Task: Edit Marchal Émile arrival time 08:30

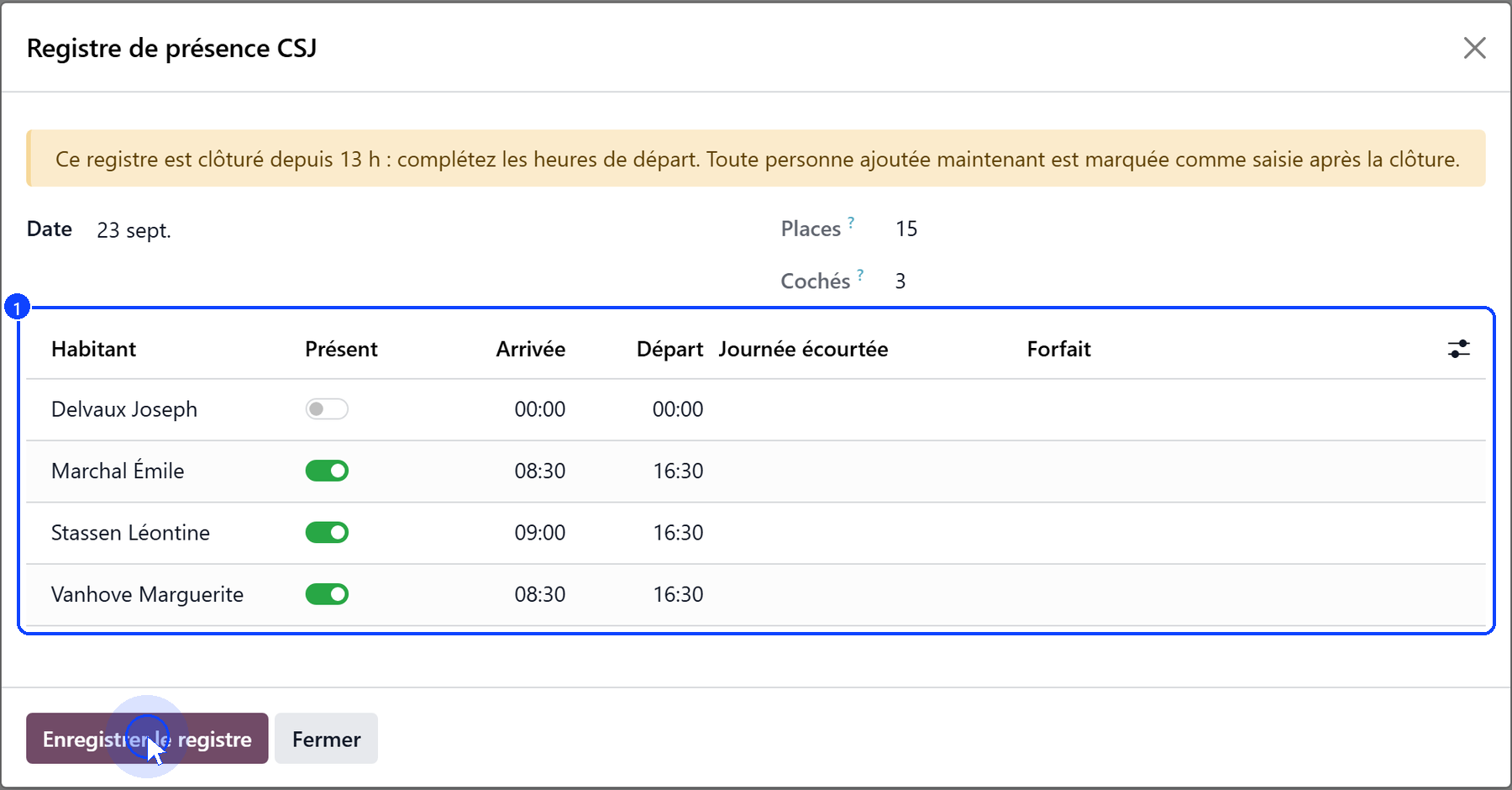Action: pos(539,471)
